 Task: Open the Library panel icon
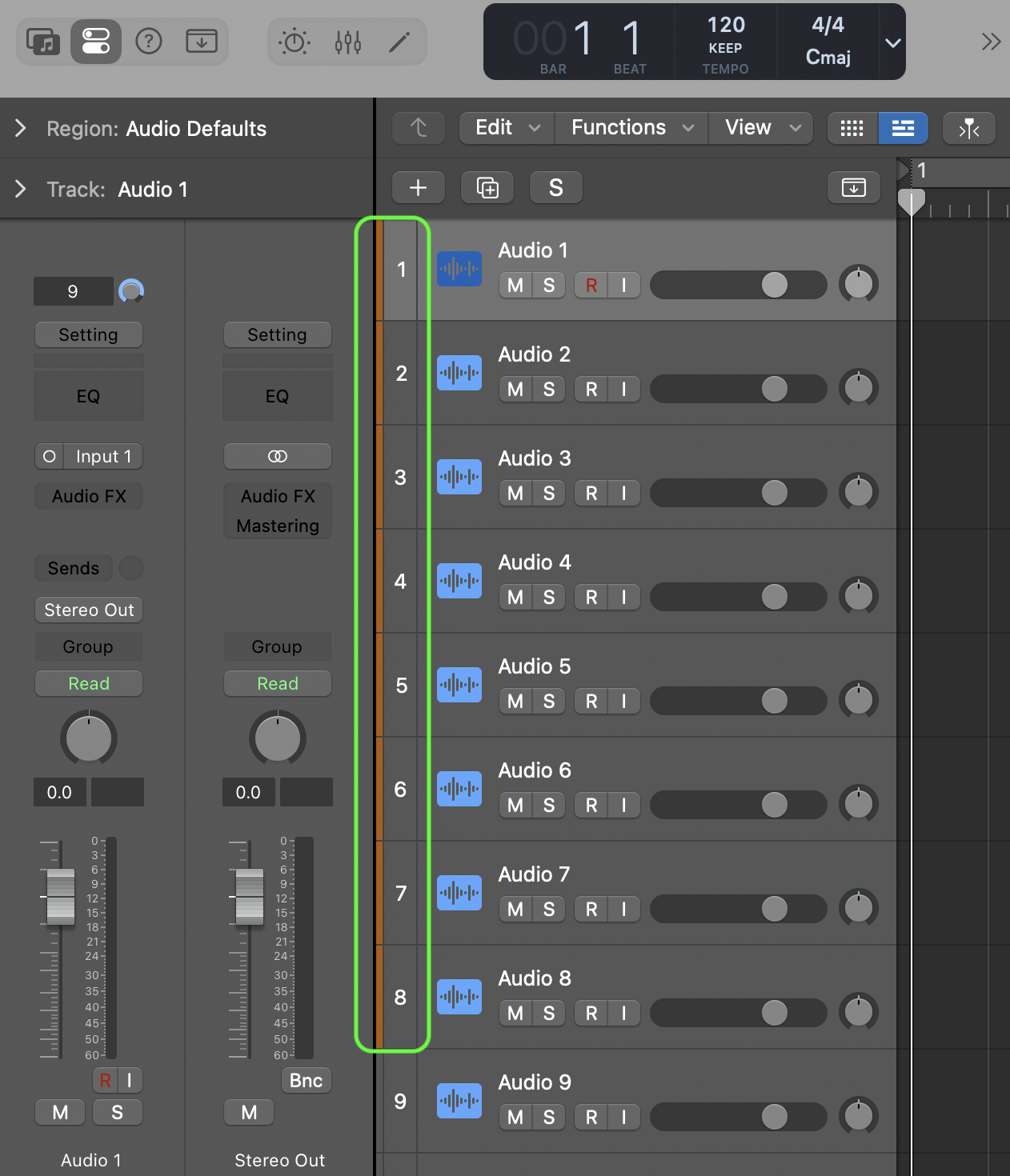tap(43, 41)
